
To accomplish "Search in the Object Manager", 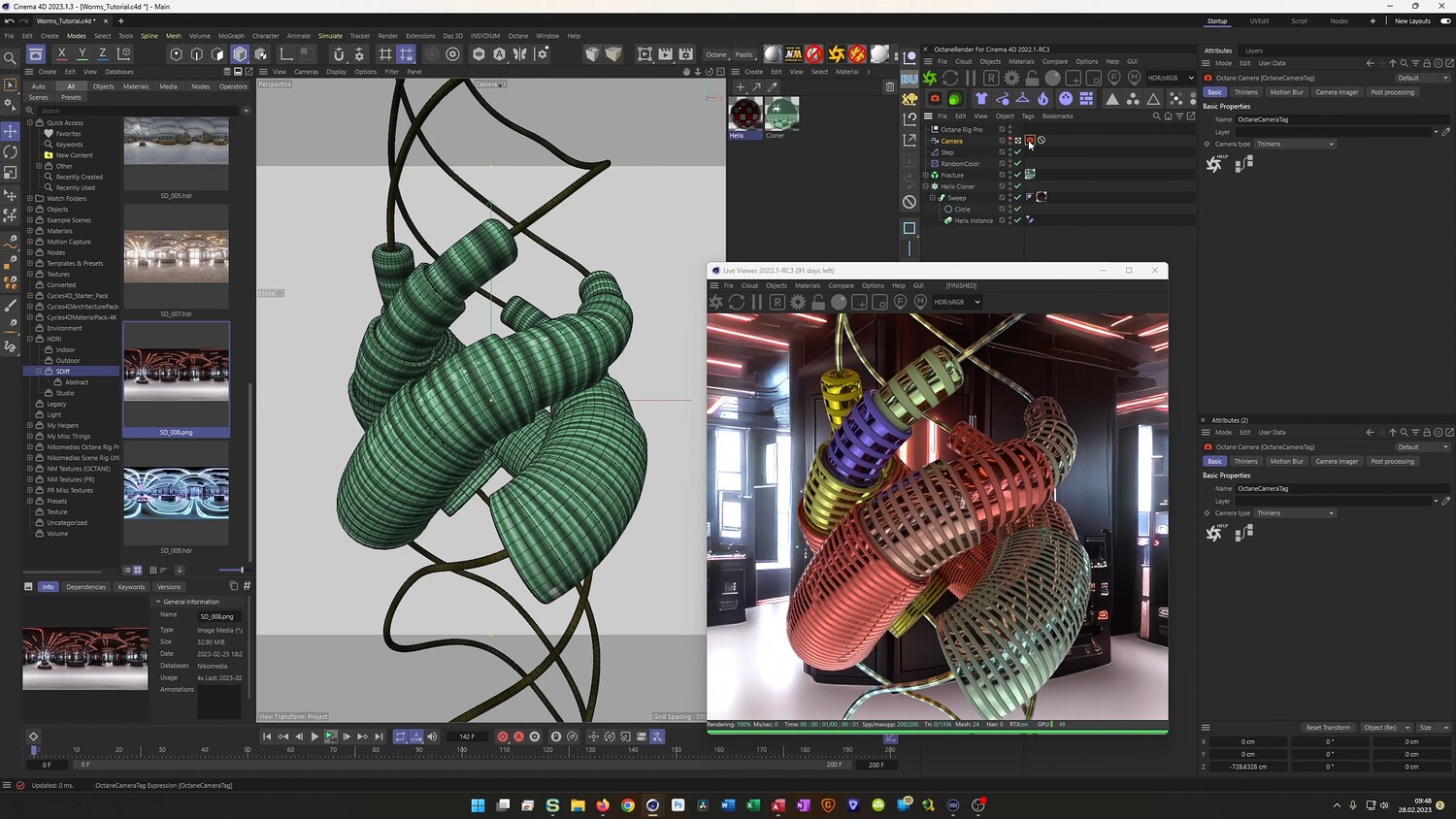I will pos(1156,116).
